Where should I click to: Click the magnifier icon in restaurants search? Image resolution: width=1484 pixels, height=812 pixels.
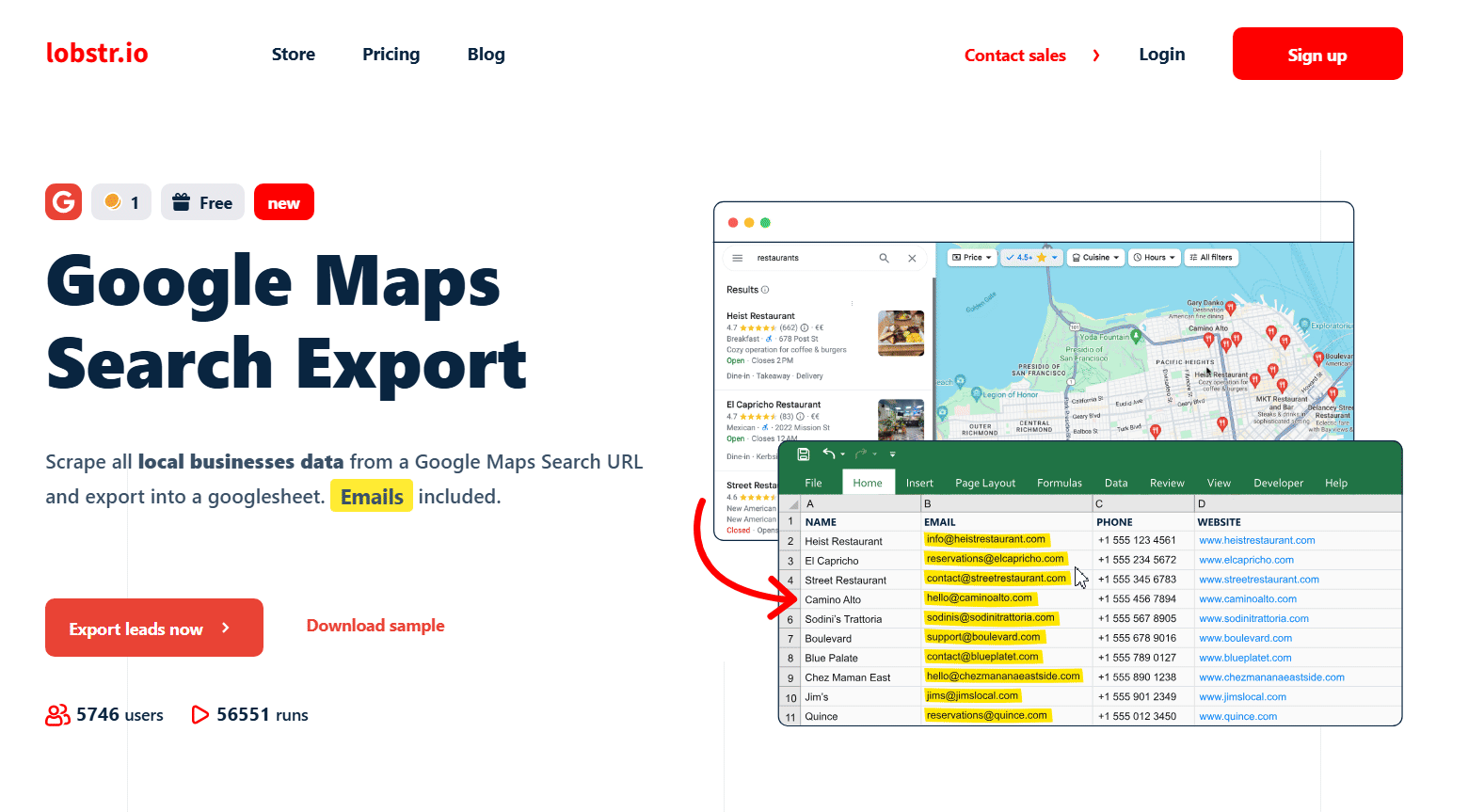click(x=884, y=258)
